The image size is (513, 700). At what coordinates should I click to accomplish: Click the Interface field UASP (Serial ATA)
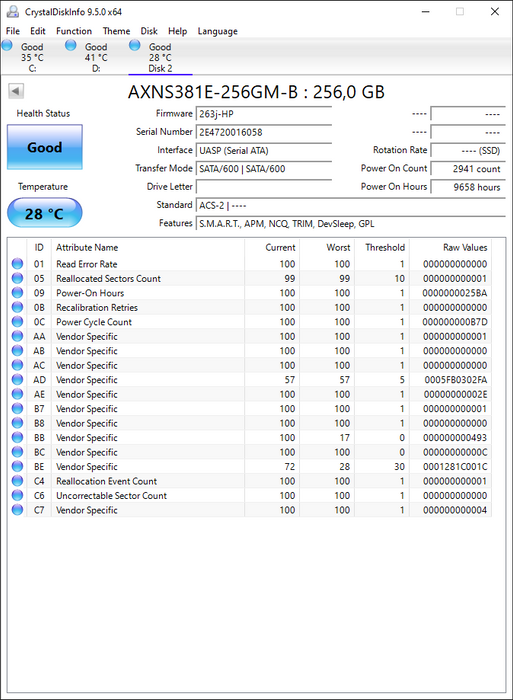pos(264,150)
